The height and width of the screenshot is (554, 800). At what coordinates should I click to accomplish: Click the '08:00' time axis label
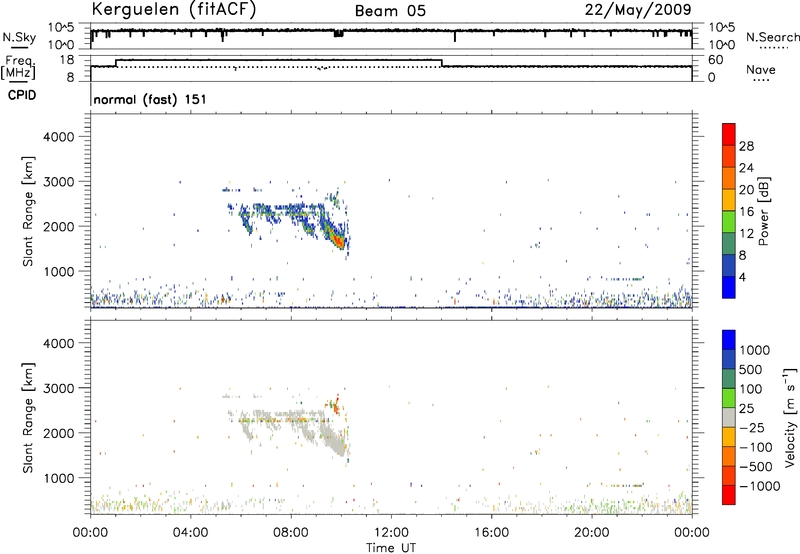(291, 533)
